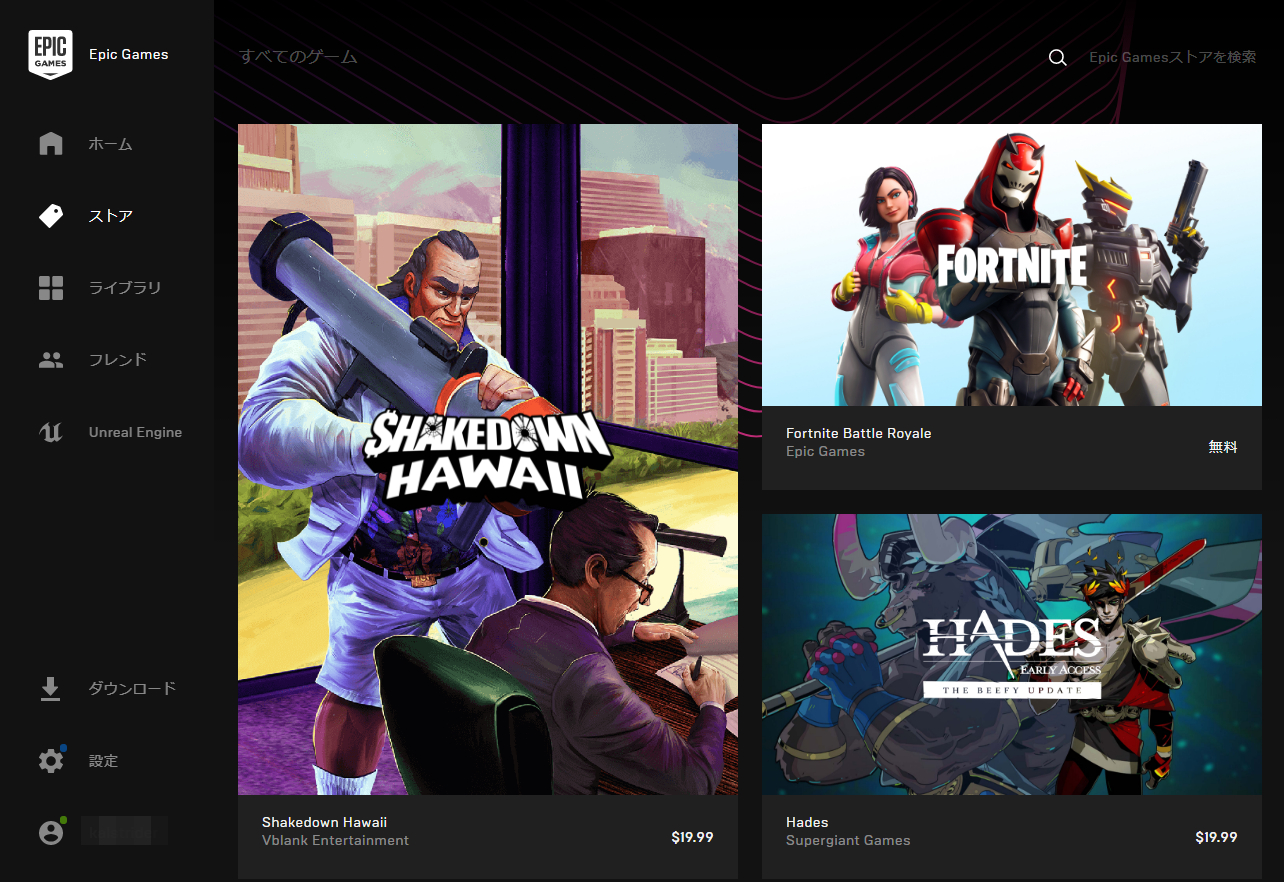Click the ライブラリ menu label

coord(125,288)
